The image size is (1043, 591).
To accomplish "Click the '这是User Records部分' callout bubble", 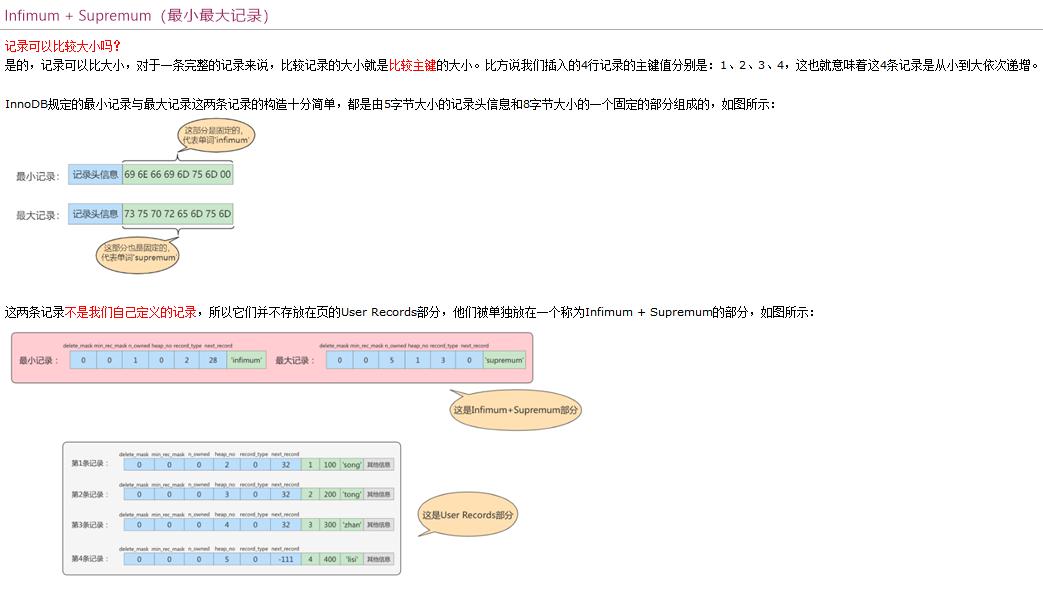I will click(468, 515).
